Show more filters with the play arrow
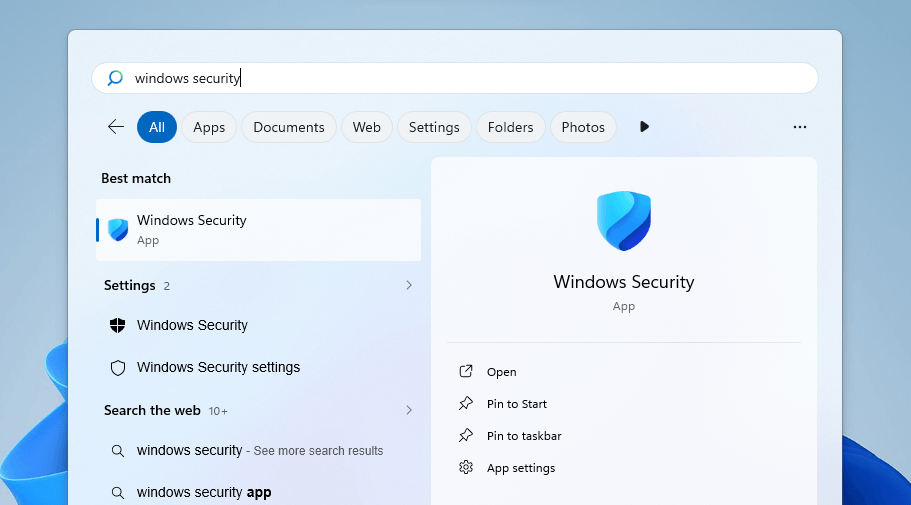This screenshot has width=911, height=505. tap(644, 127)
